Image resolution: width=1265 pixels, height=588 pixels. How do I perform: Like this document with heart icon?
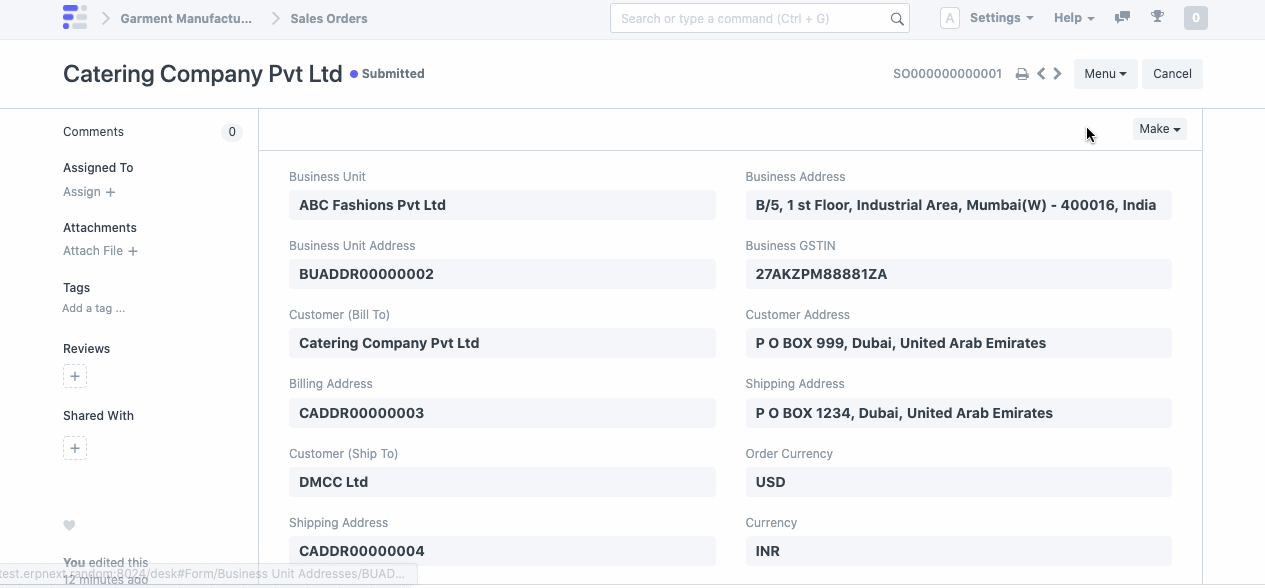tap(69, 526)
